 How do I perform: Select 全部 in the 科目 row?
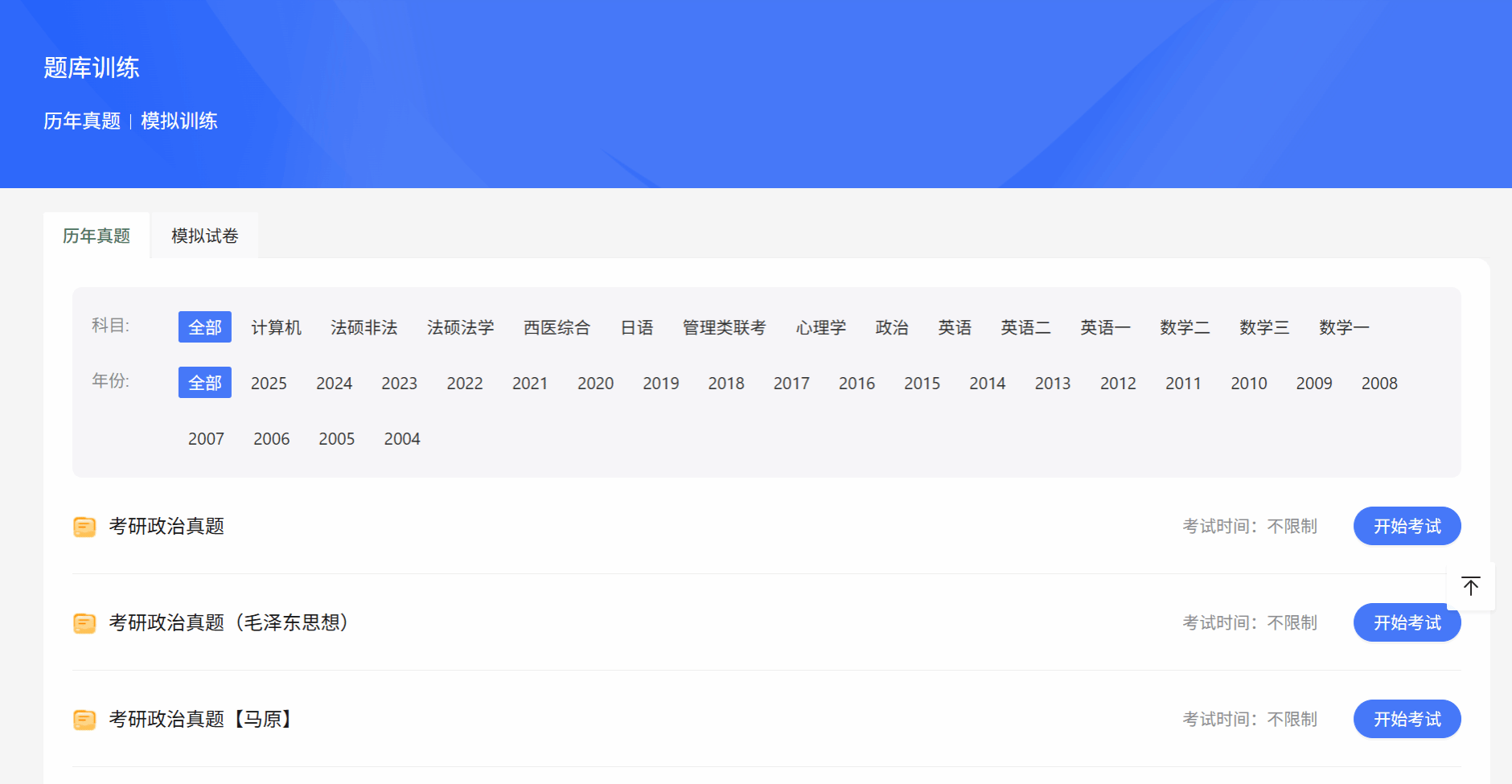pyautogui.click(x=205, y=327)
